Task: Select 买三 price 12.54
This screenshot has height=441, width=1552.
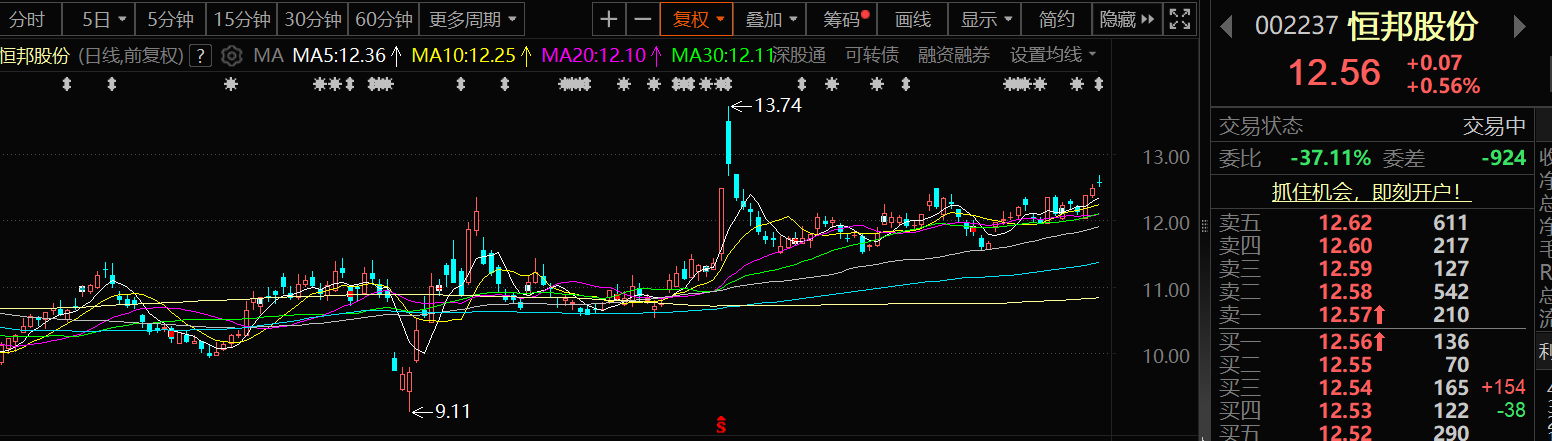Action: pyautogui.click(x=1345, y=388)
